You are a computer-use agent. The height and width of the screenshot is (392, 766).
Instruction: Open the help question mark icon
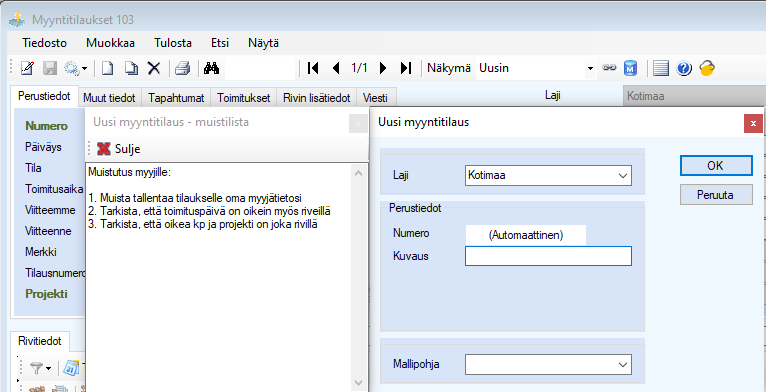683,68
